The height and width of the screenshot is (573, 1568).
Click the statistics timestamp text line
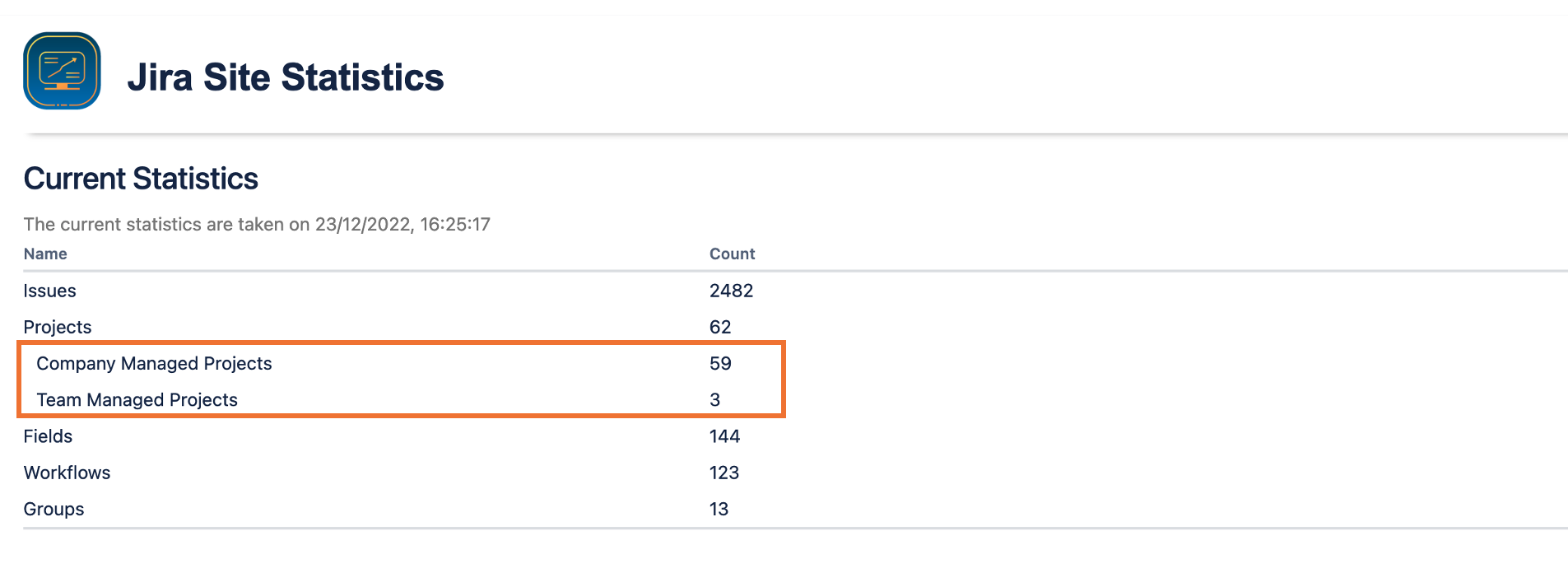click(257, 224)
